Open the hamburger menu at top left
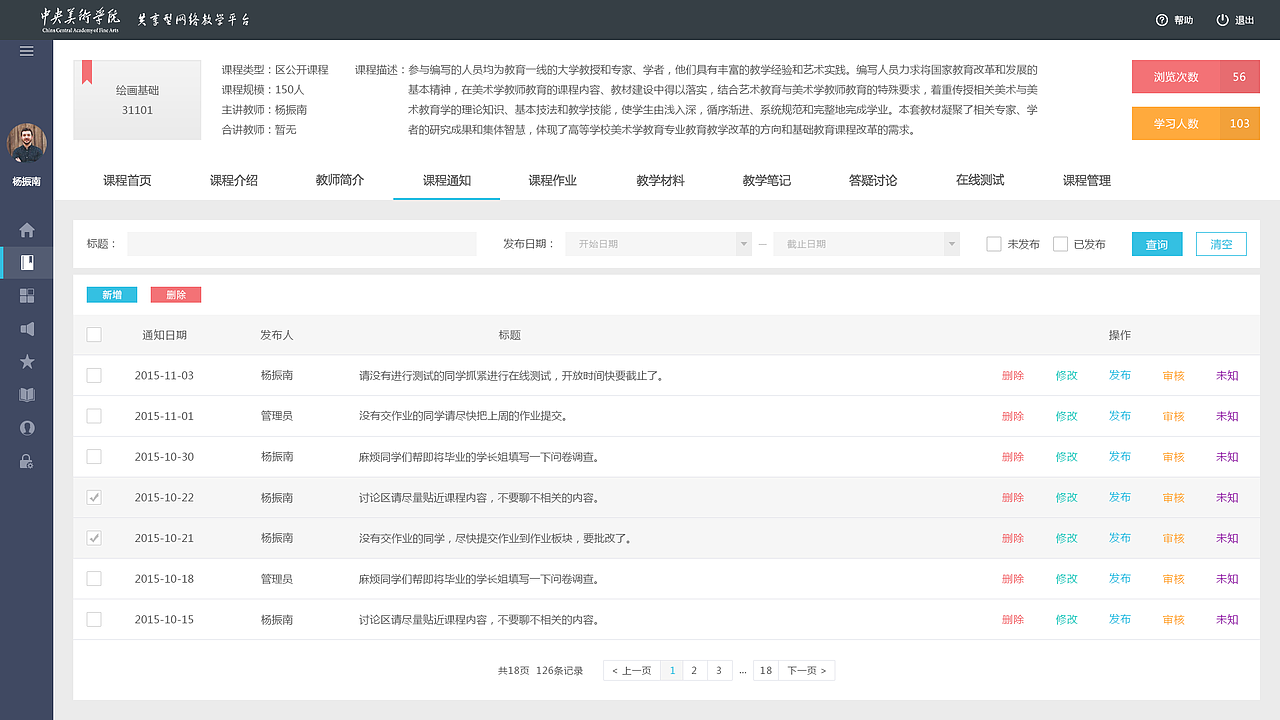The image size is (1280, 720). (x=26, y=51)
